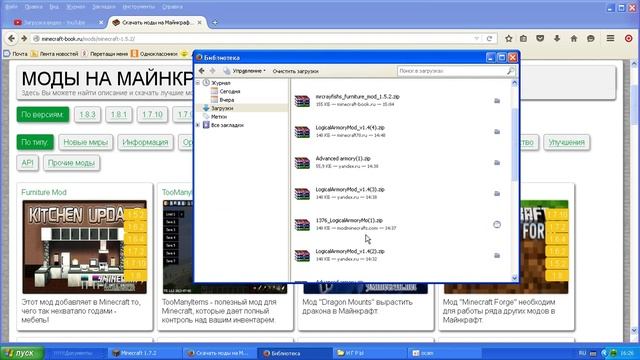Click the Прочие моды button
Viewport: 640px width, 360px height.
point(71,163)
